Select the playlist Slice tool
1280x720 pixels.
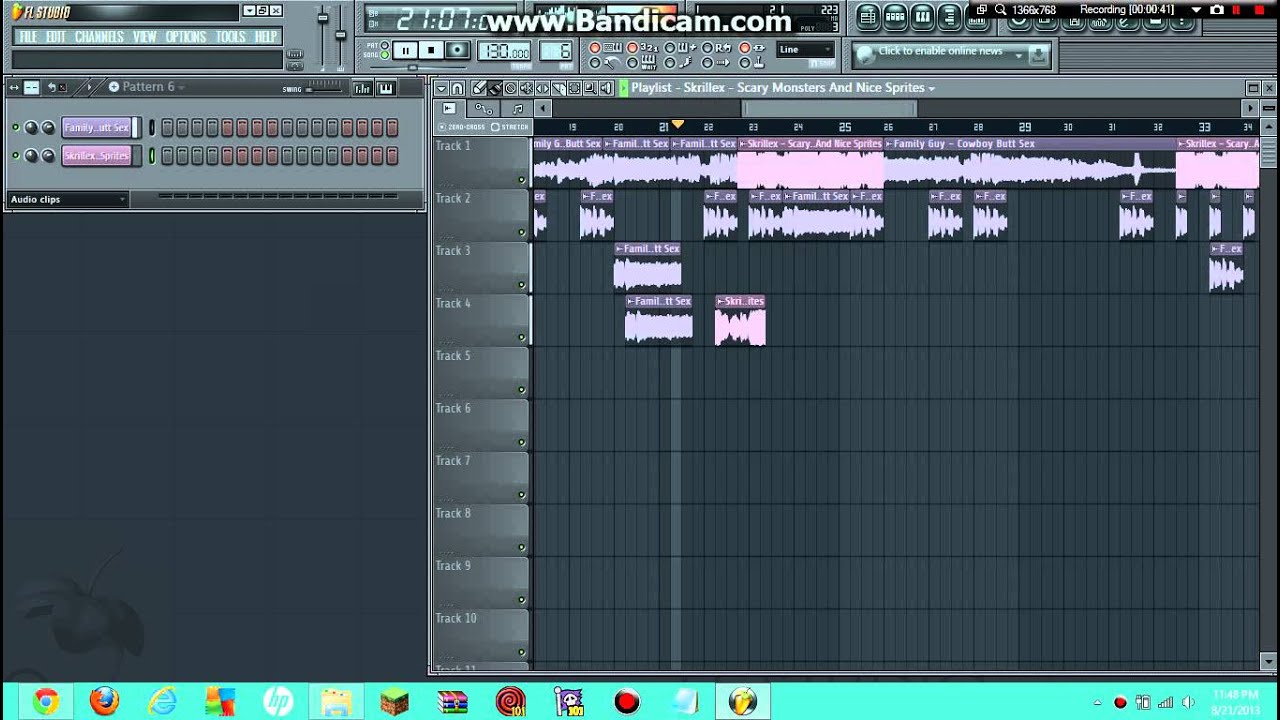pyautogui.click(x=559, y=88)
